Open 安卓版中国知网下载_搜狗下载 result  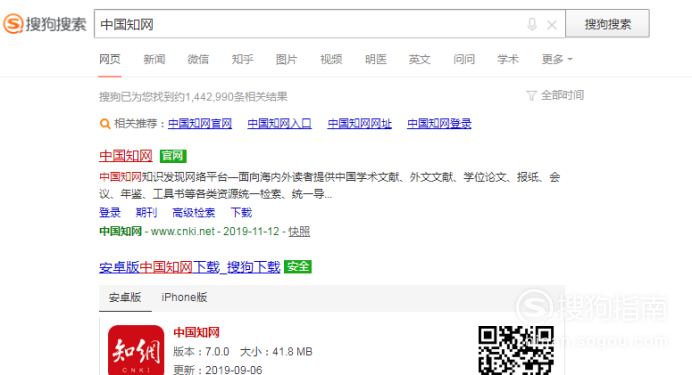click(190, 267)
